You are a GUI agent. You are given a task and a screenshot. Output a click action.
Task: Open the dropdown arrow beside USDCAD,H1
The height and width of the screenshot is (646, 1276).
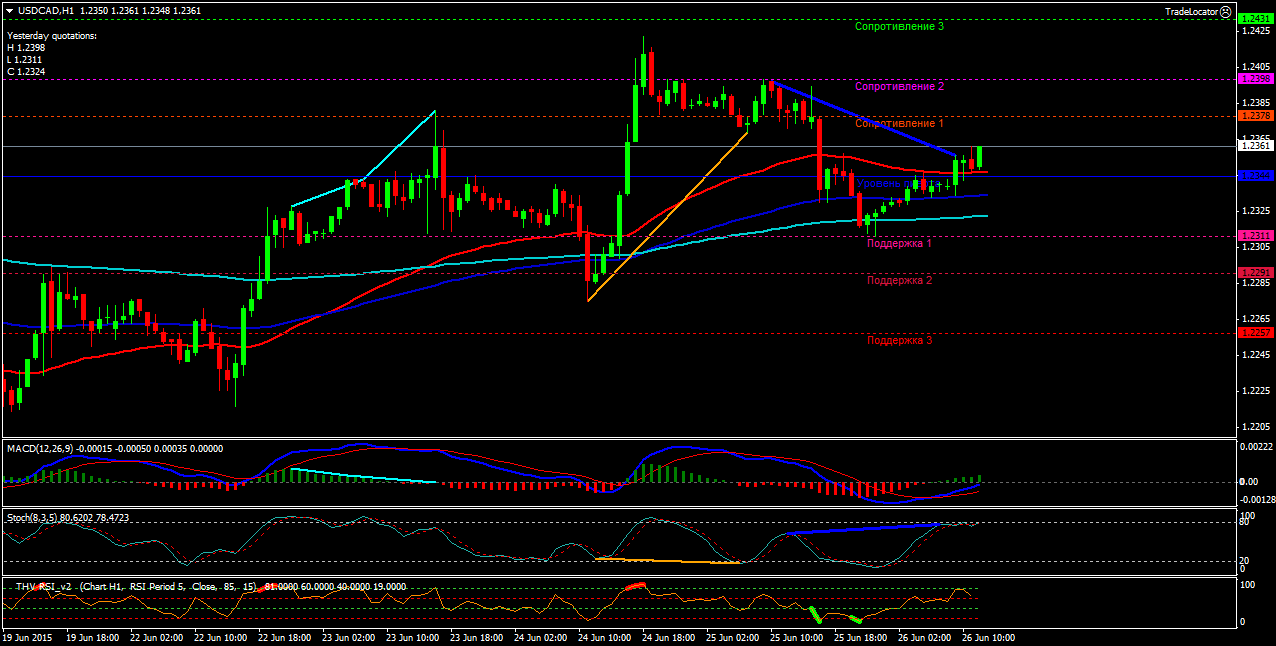(9, 10)
